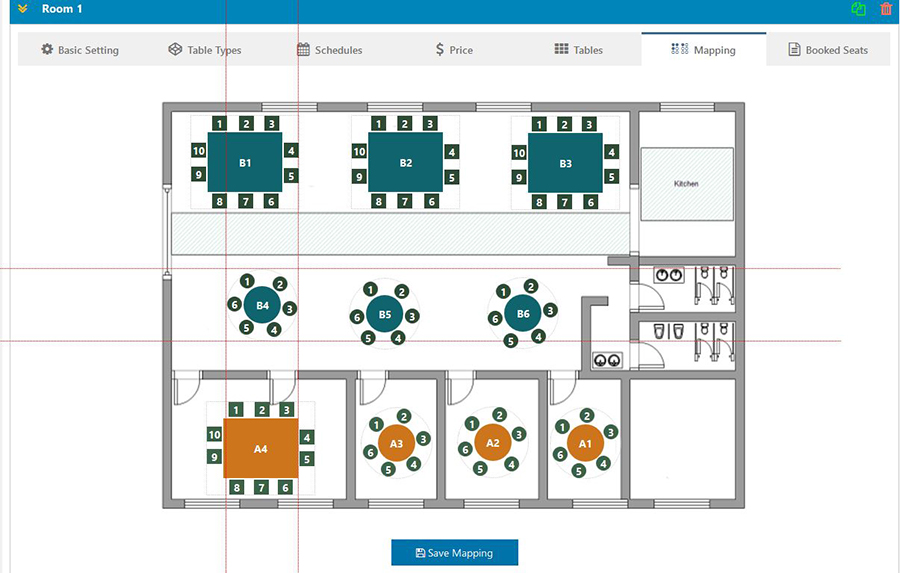The height and width of the screenshot is (573, 900).
Task: Select the Mapping tab
Action: tap(703, 50)
